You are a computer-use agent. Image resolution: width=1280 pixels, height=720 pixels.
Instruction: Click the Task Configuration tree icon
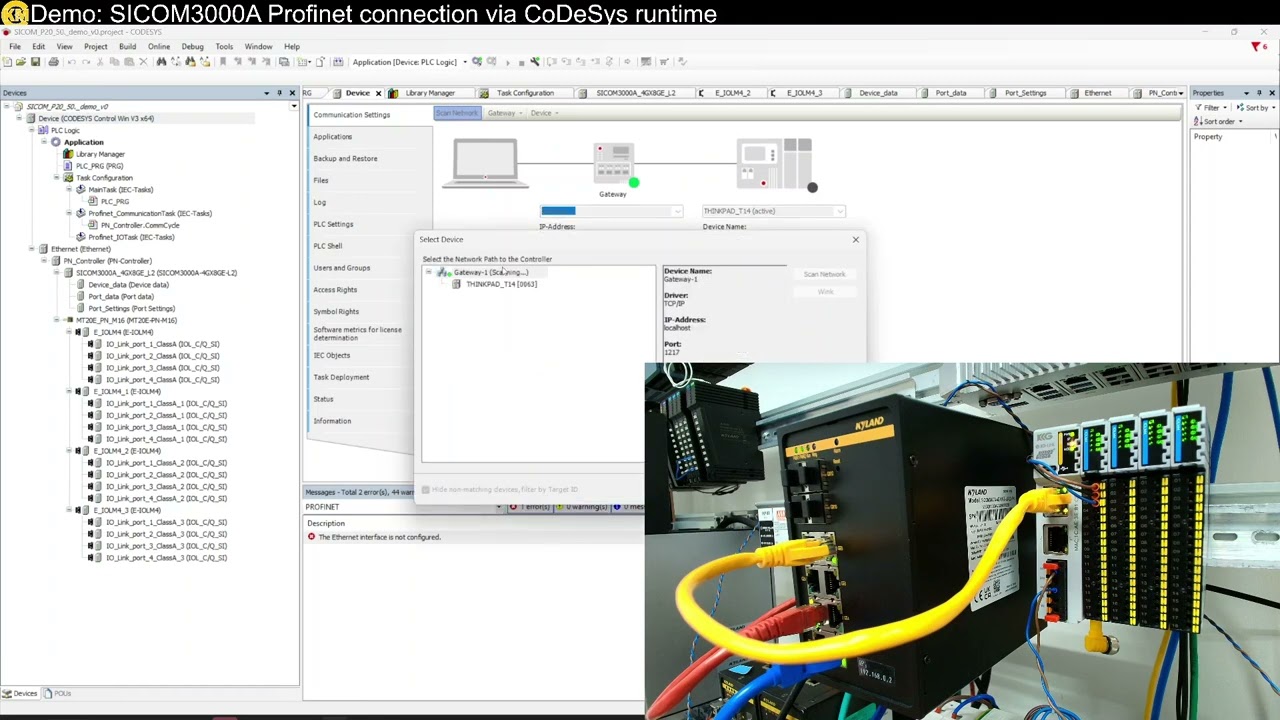(x=68, y=178)
